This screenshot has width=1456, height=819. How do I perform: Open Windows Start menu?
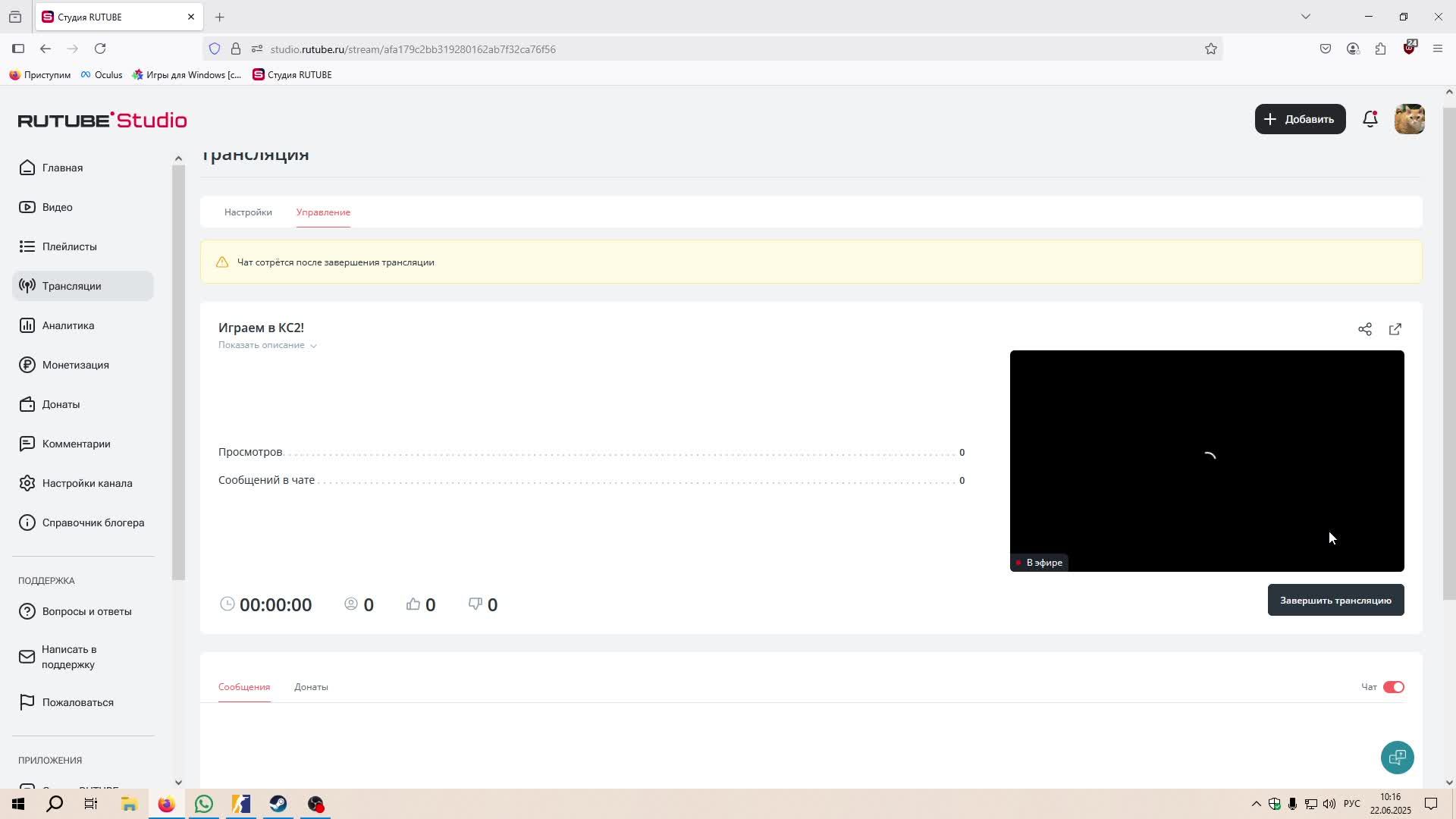pos(18,804)
